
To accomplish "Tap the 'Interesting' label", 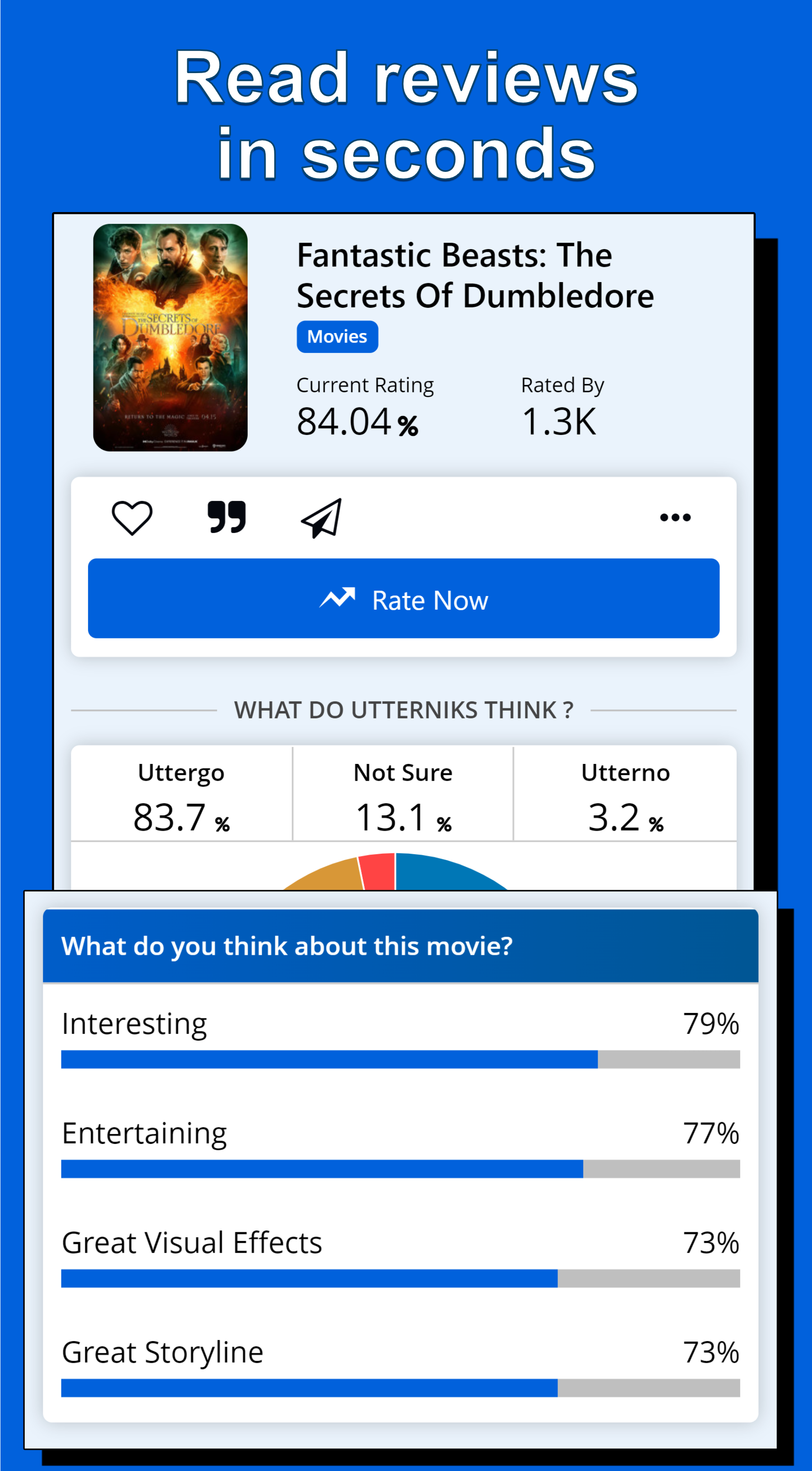I will (x=134, y=1024).
